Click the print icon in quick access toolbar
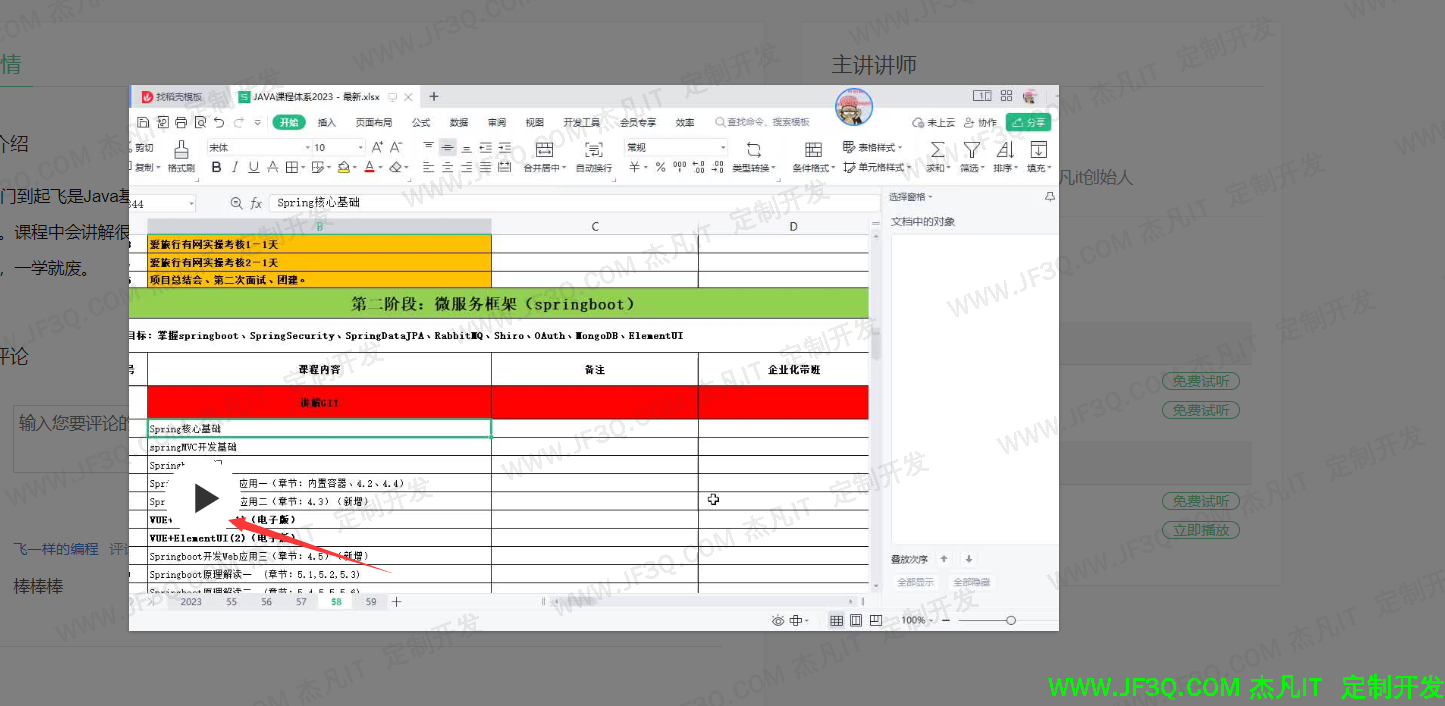The width and height of the screenshot is (1445, 706). pyautogui.click(x=181, y=123)
